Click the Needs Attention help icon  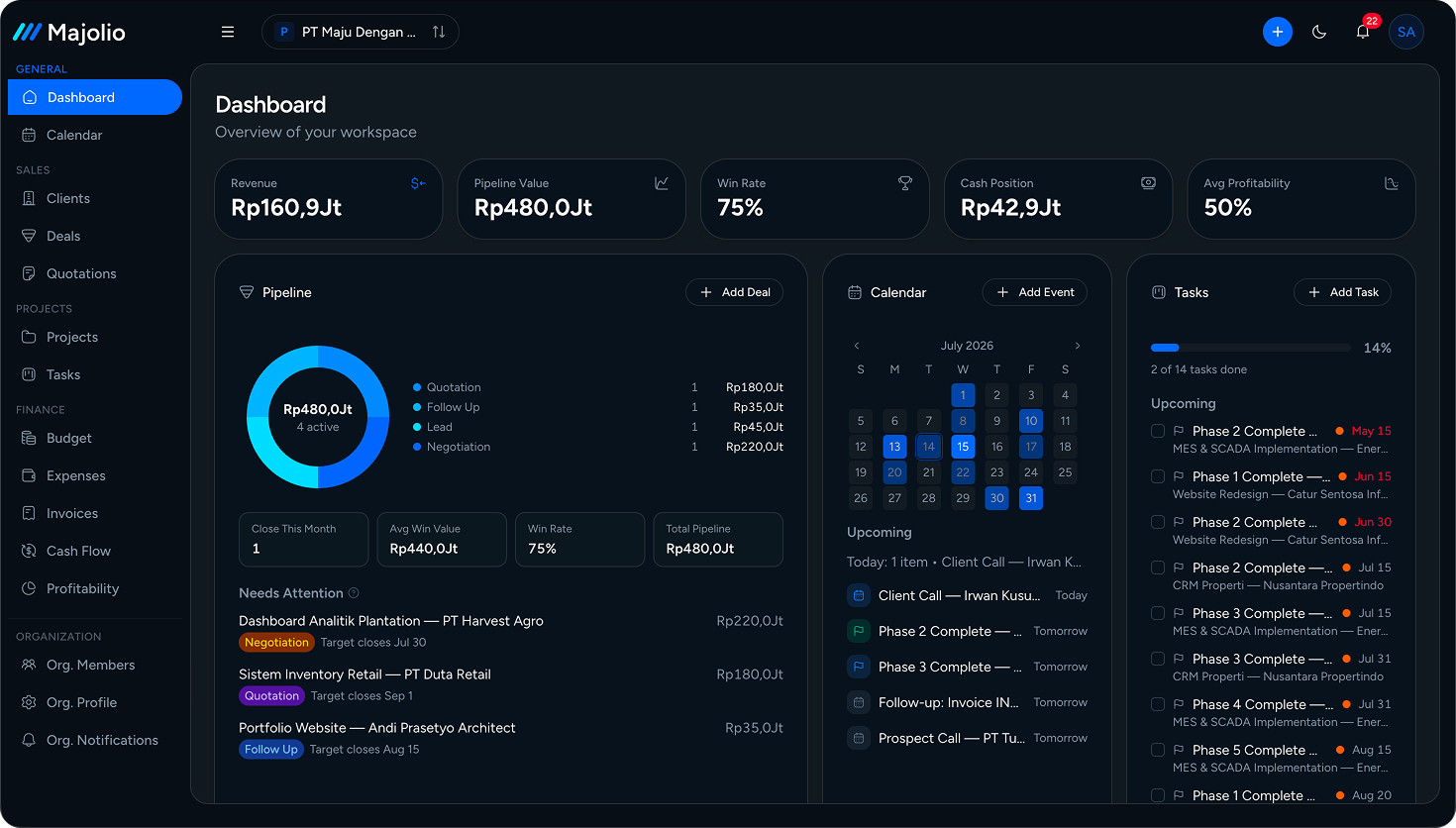pos(354,593)
